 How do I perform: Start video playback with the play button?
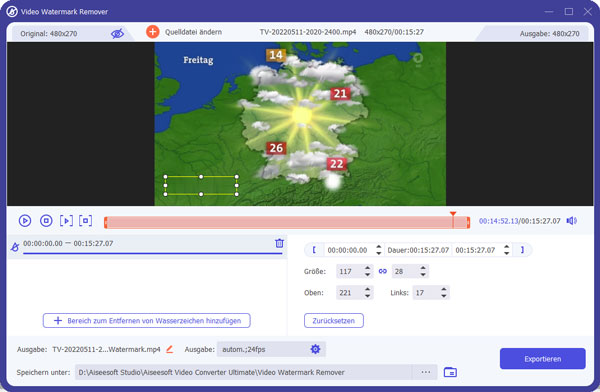25,221
